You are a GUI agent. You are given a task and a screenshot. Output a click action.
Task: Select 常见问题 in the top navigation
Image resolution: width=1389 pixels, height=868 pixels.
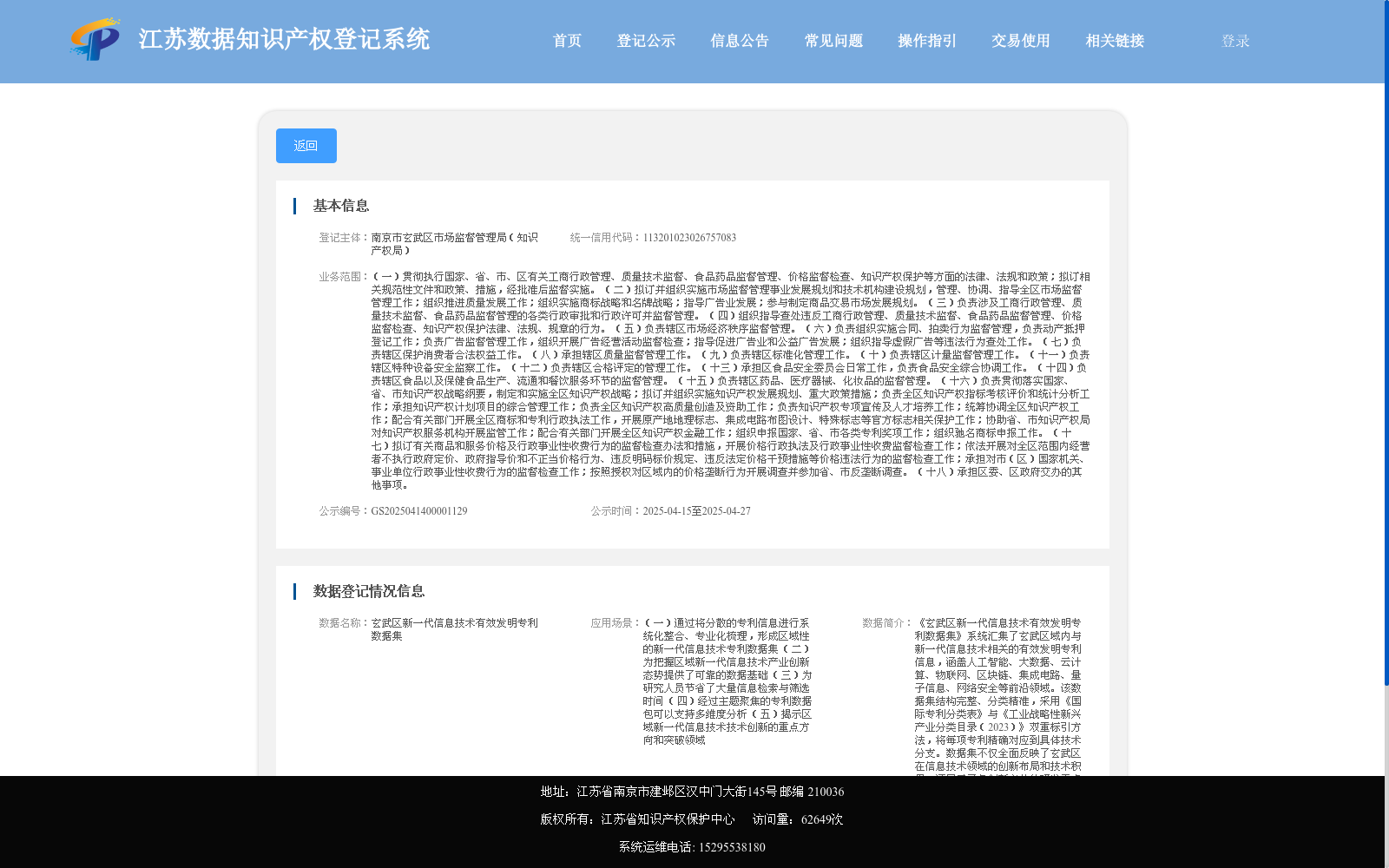[x=833, y=41]
